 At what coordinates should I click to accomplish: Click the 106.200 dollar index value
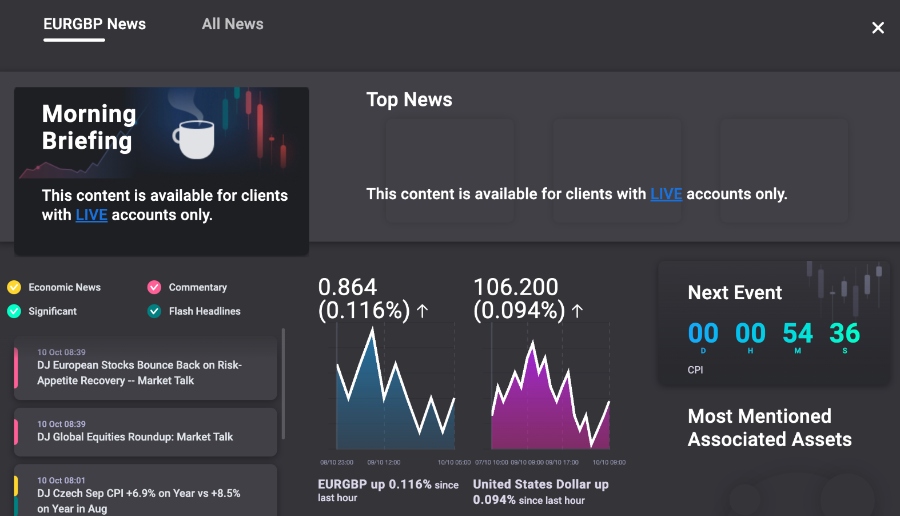click(x=515, y=286)
